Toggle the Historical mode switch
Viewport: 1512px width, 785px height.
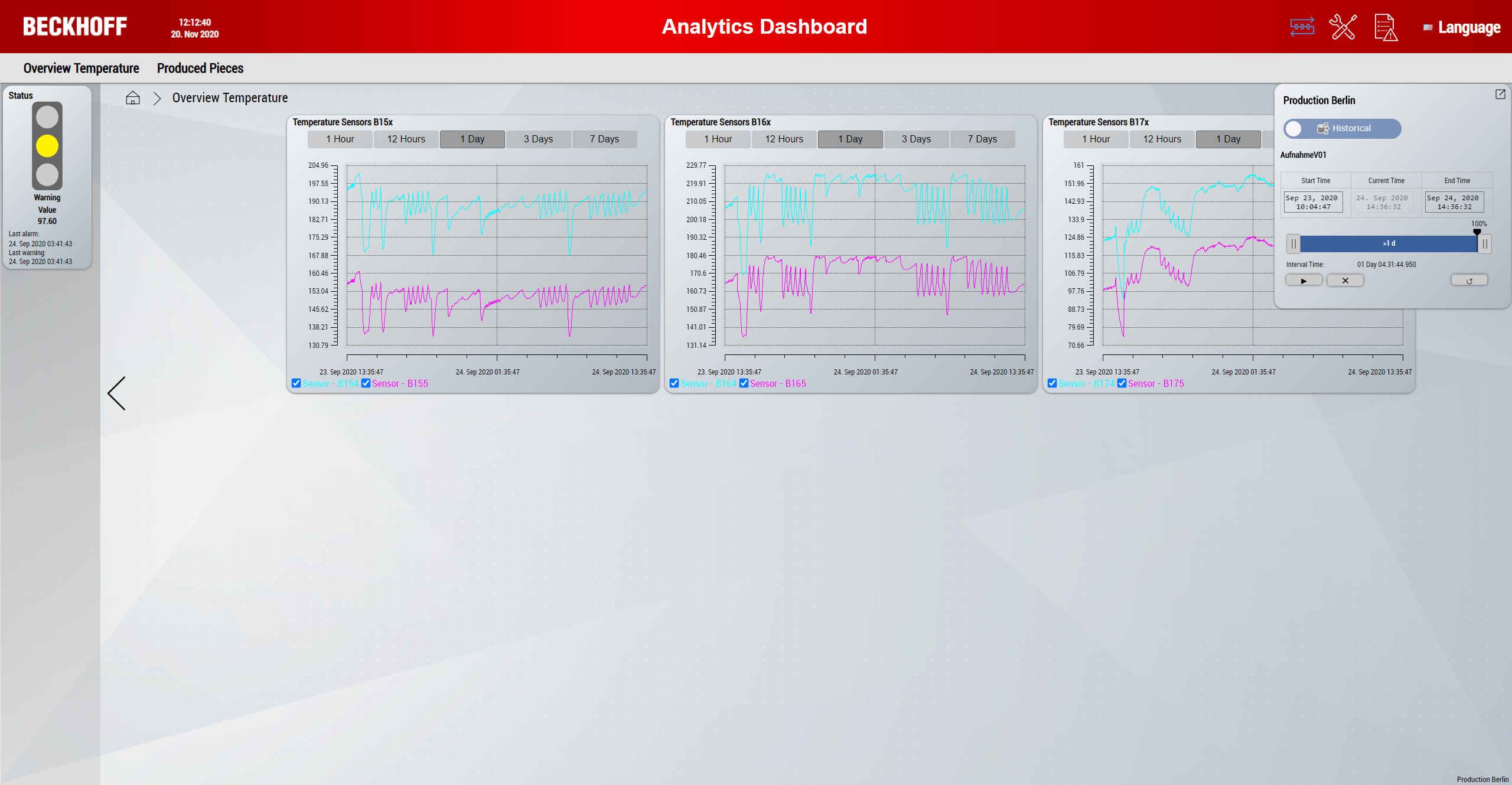pyautogui.click(x=1342, y=129)
